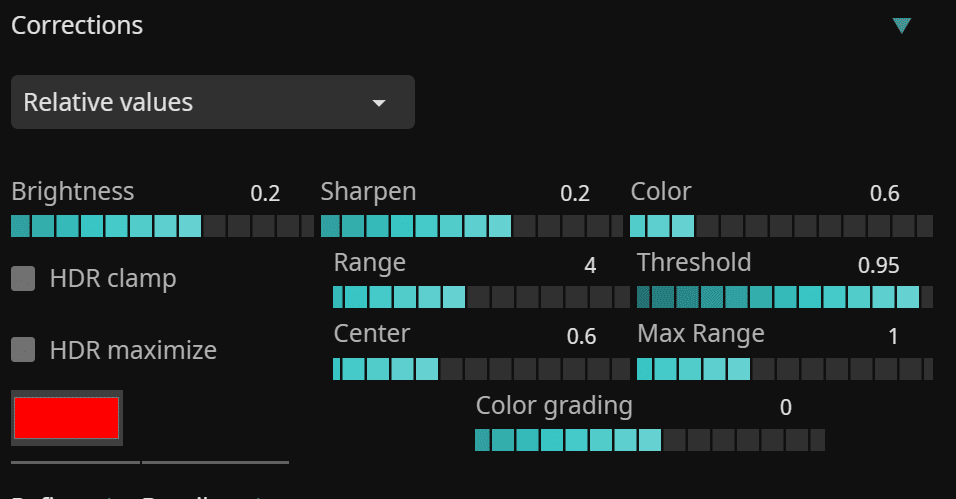Click the Color value 0.6
Image resolution: width=956 pixels, height=499 pixels.
pos(885,193)
